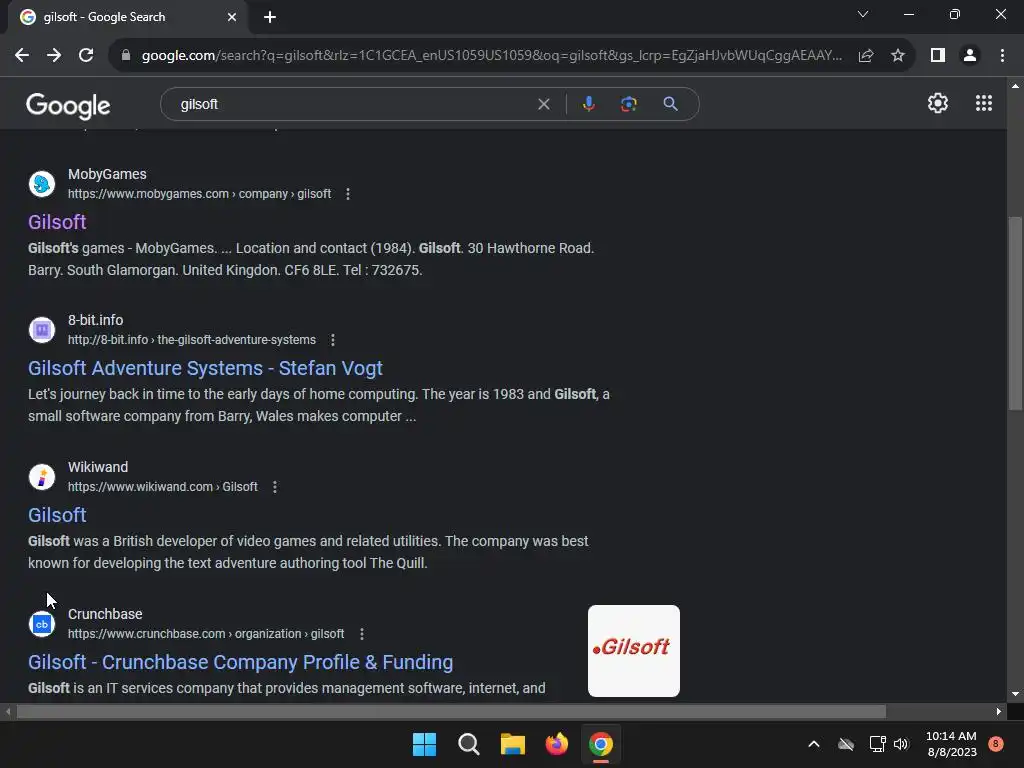
Task: Close the gilsoft Google Search tab
Action: pos(232,17)
